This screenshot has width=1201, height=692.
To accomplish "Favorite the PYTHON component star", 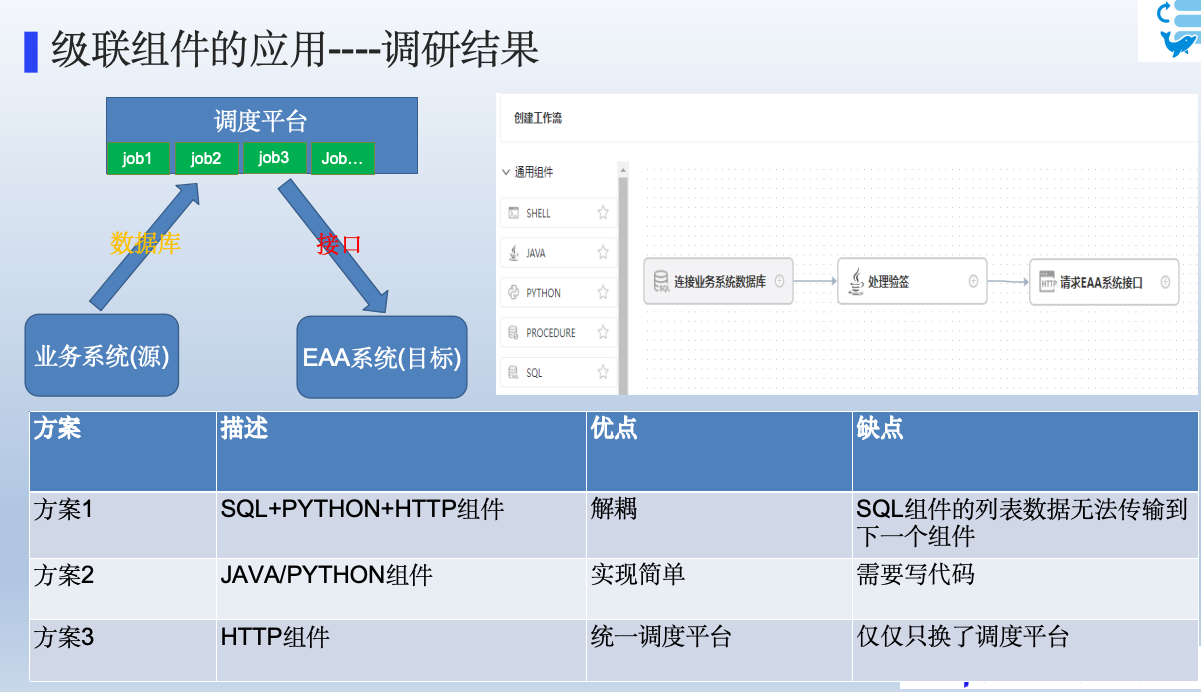I will pos(603,292).
